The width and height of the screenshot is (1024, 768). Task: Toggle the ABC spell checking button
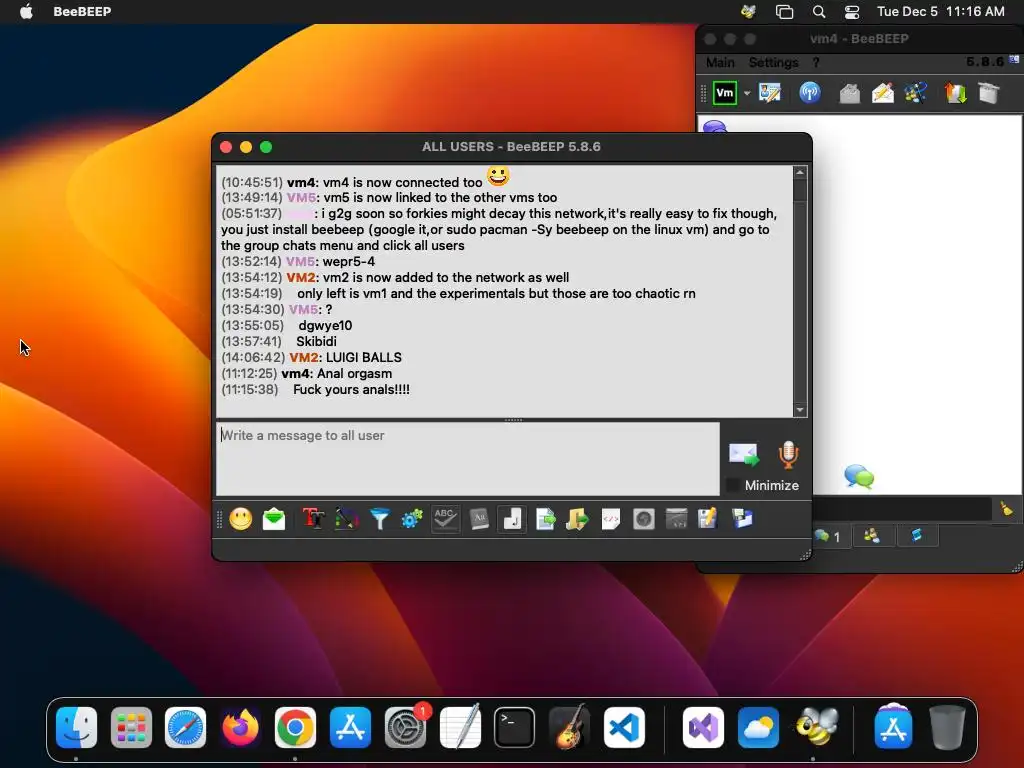point(445,519)
